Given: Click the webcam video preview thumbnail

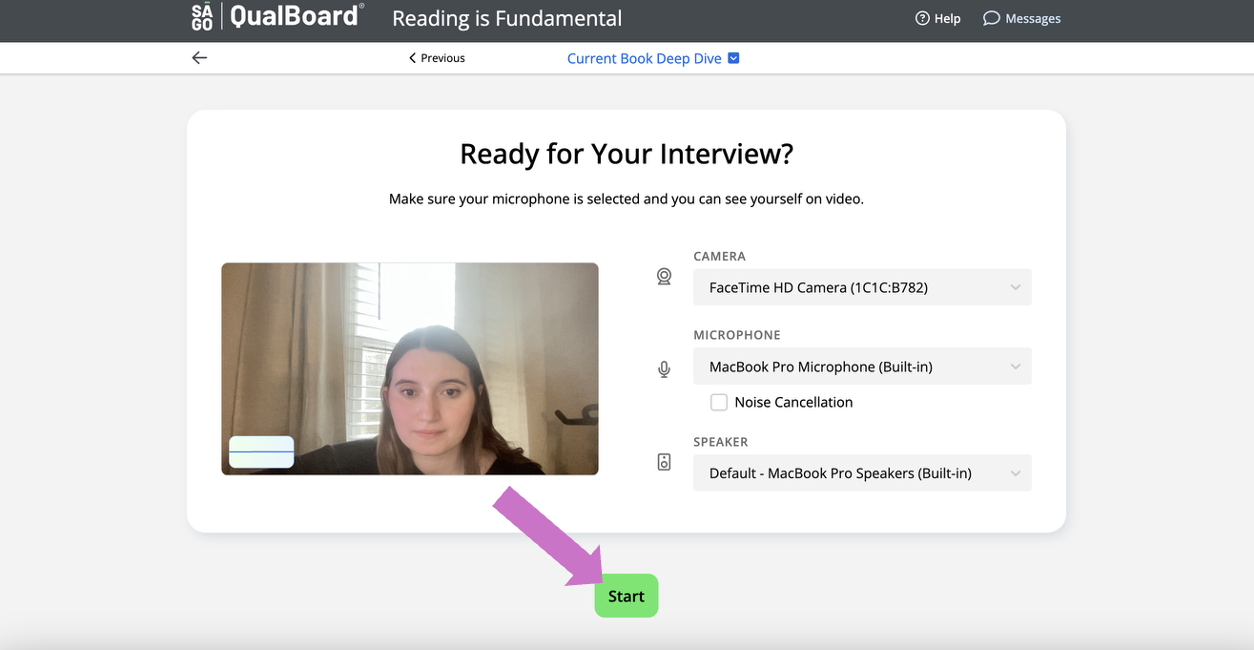Looking at the screenshot, I should 410,368.
